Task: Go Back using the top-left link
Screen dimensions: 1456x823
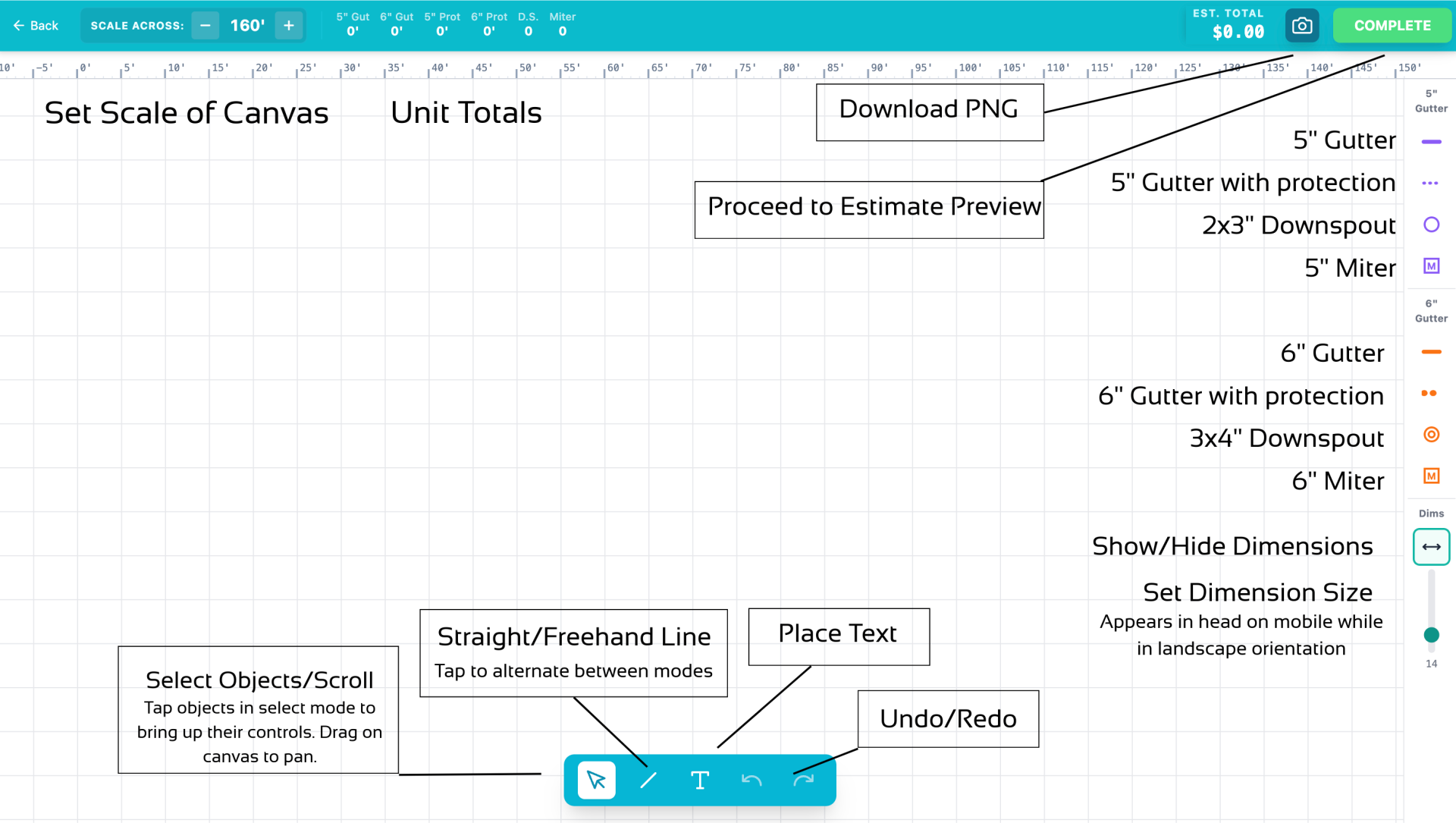Action: point(36,26)
